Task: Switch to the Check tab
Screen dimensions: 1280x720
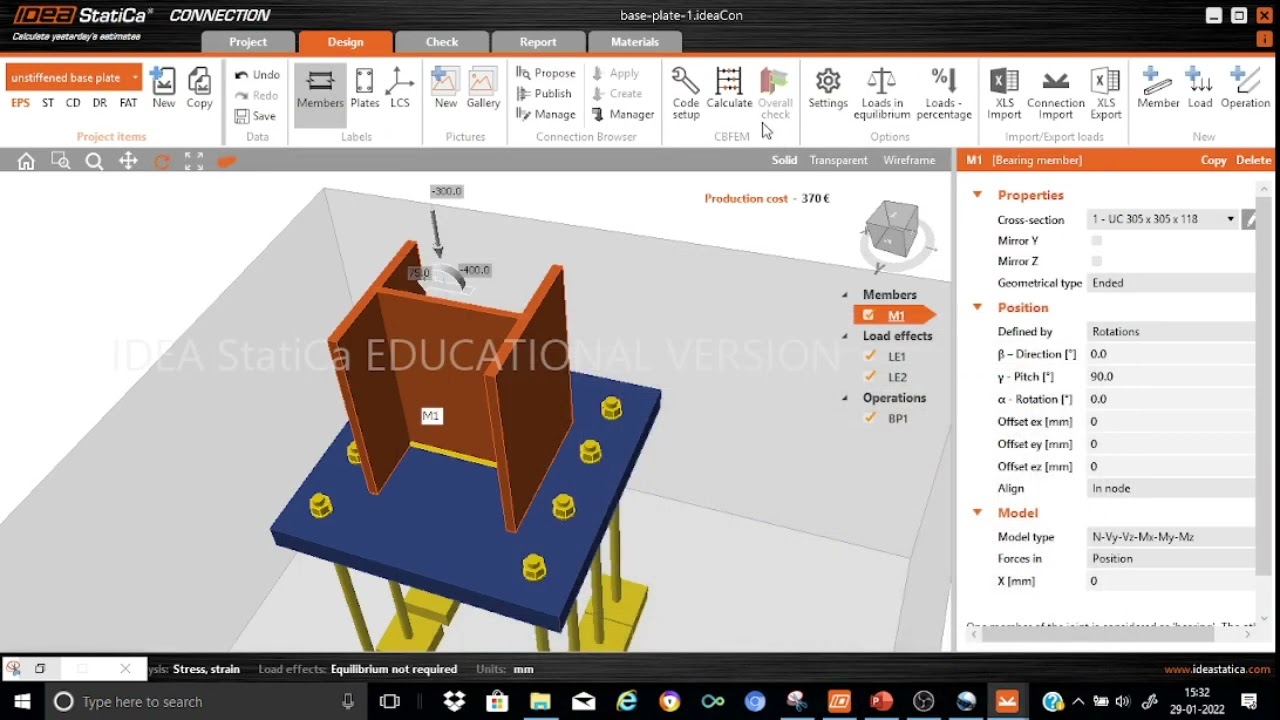Action: (442, 42)
